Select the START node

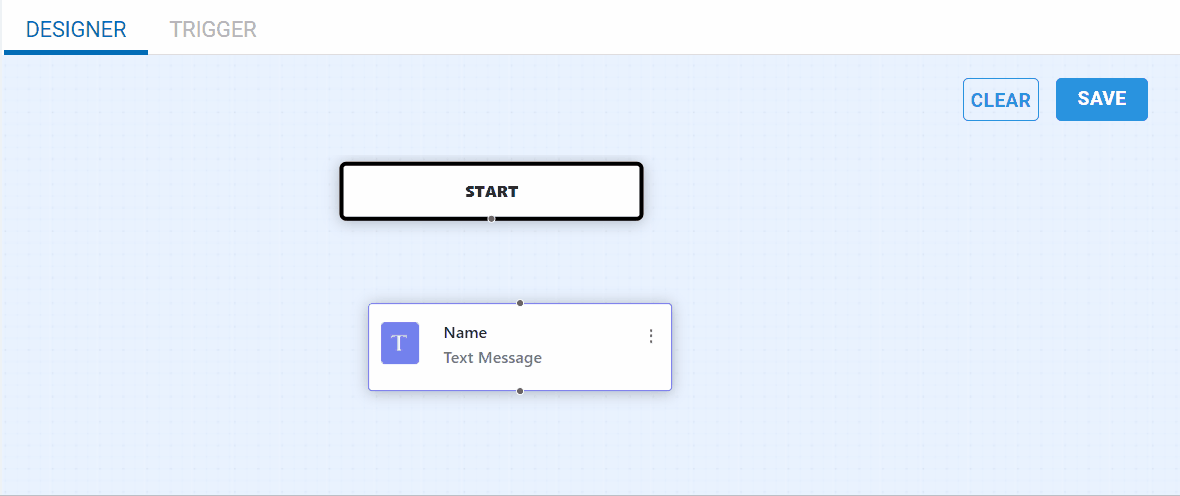(x=491, y=191)
